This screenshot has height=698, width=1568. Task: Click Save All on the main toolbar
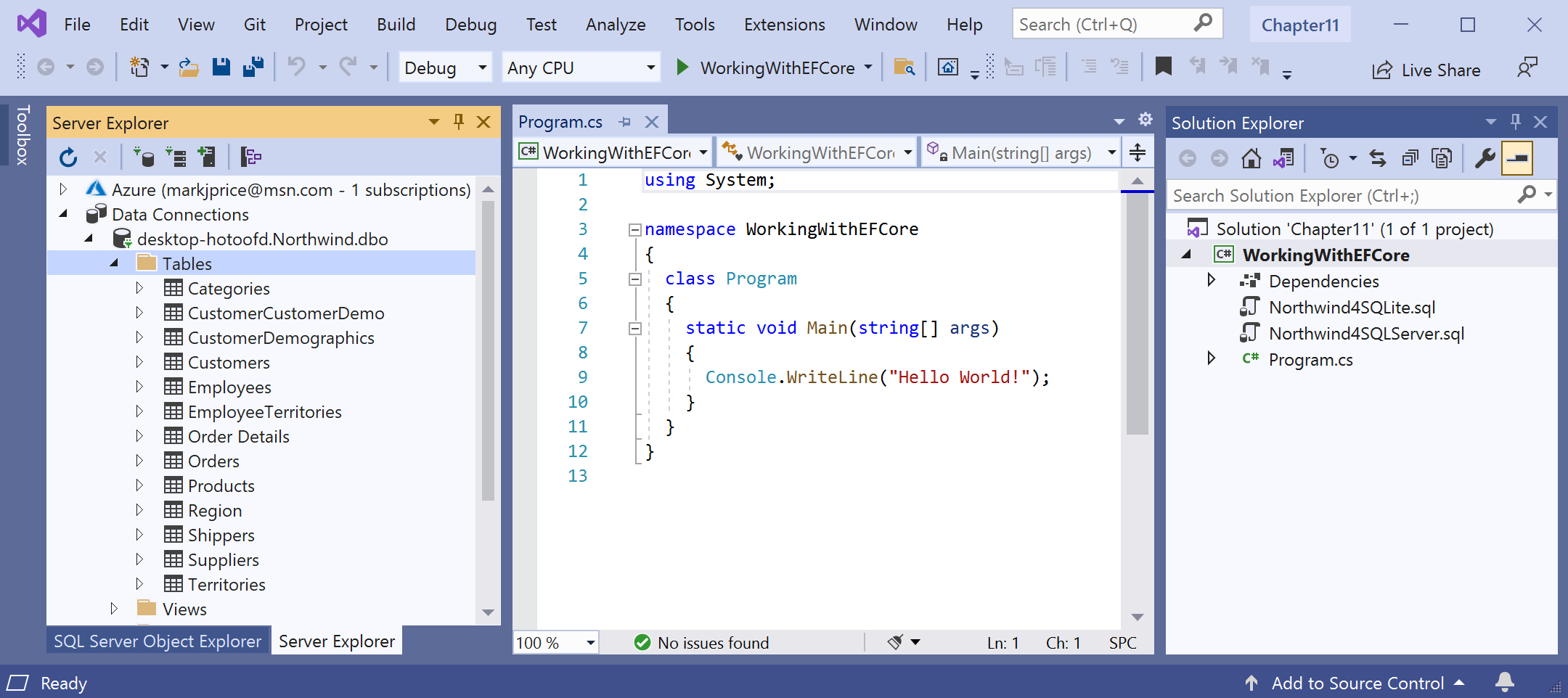[252, 67]
